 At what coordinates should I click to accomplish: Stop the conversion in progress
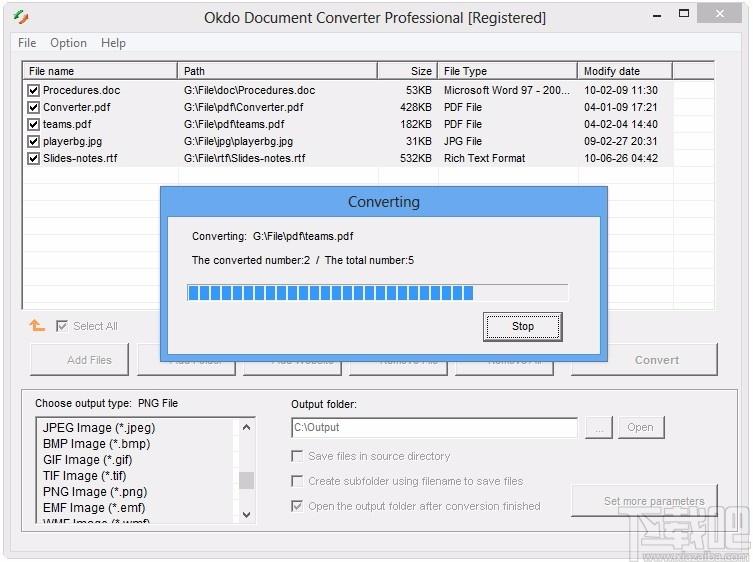(522, 327)
